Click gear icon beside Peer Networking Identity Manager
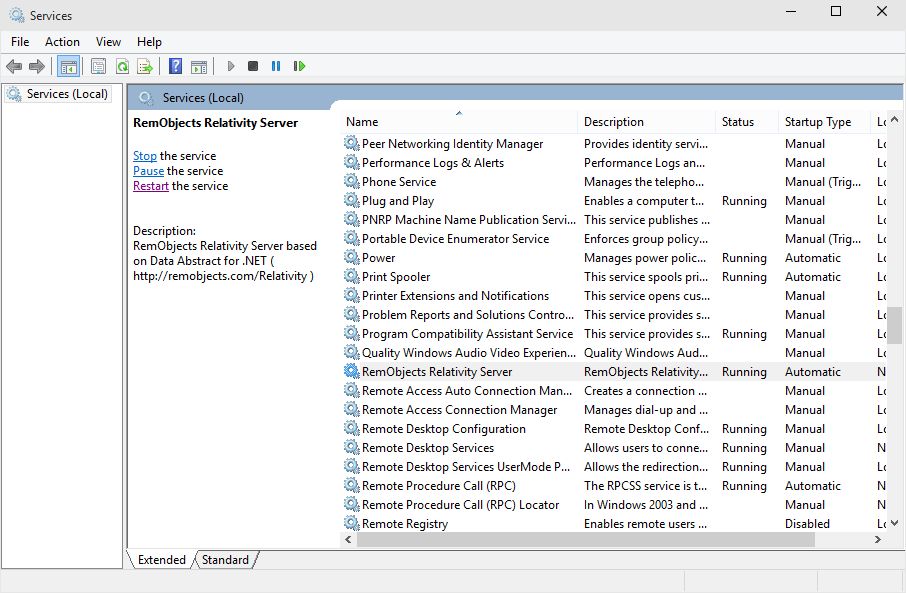The image size is (906, 593). [351, 143]
